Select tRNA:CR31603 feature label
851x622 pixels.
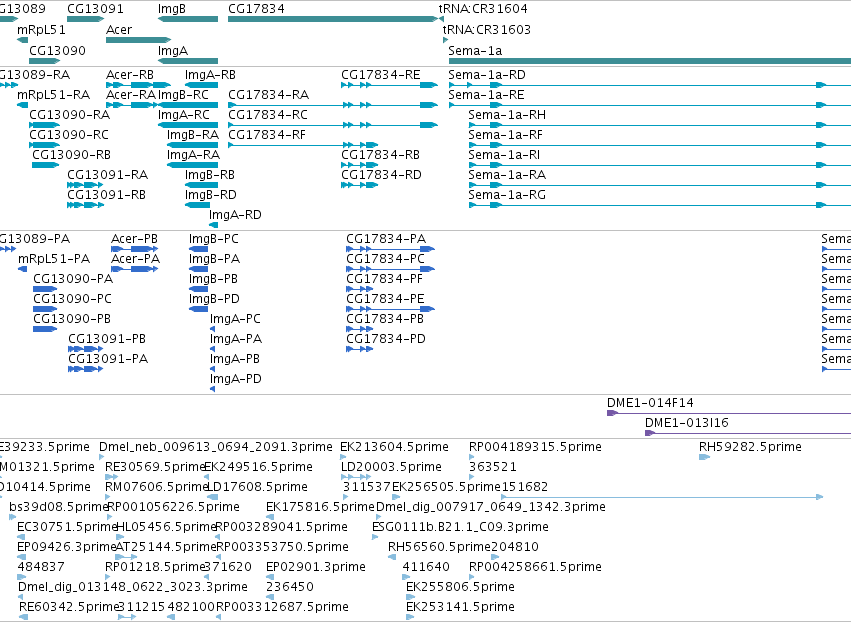click(x=487, y=30)
